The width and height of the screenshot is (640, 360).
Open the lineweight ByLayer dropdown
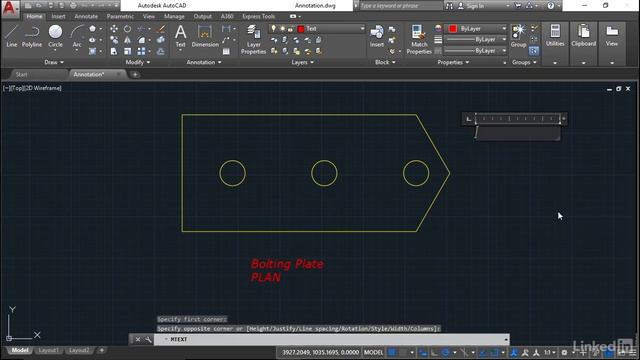(504, 40)
